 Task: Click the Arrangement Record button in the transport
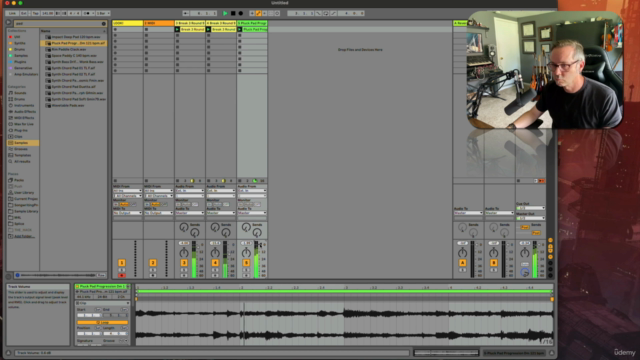click(x=240, y=13)
